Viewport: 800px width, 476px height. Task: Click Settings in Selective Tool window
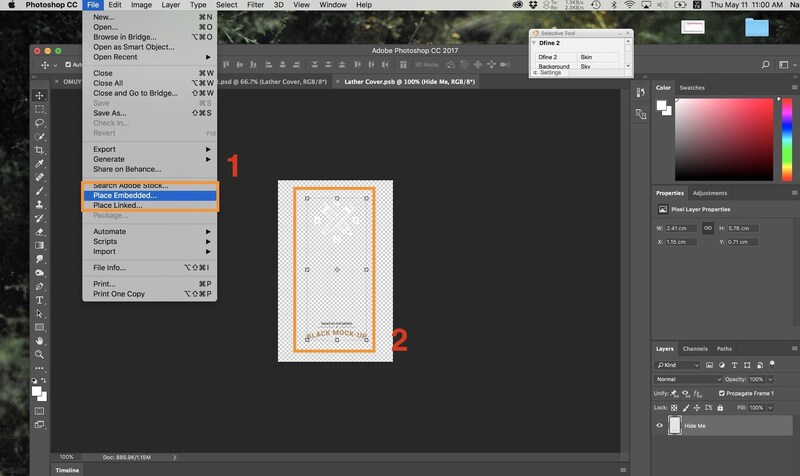(551, 72)
